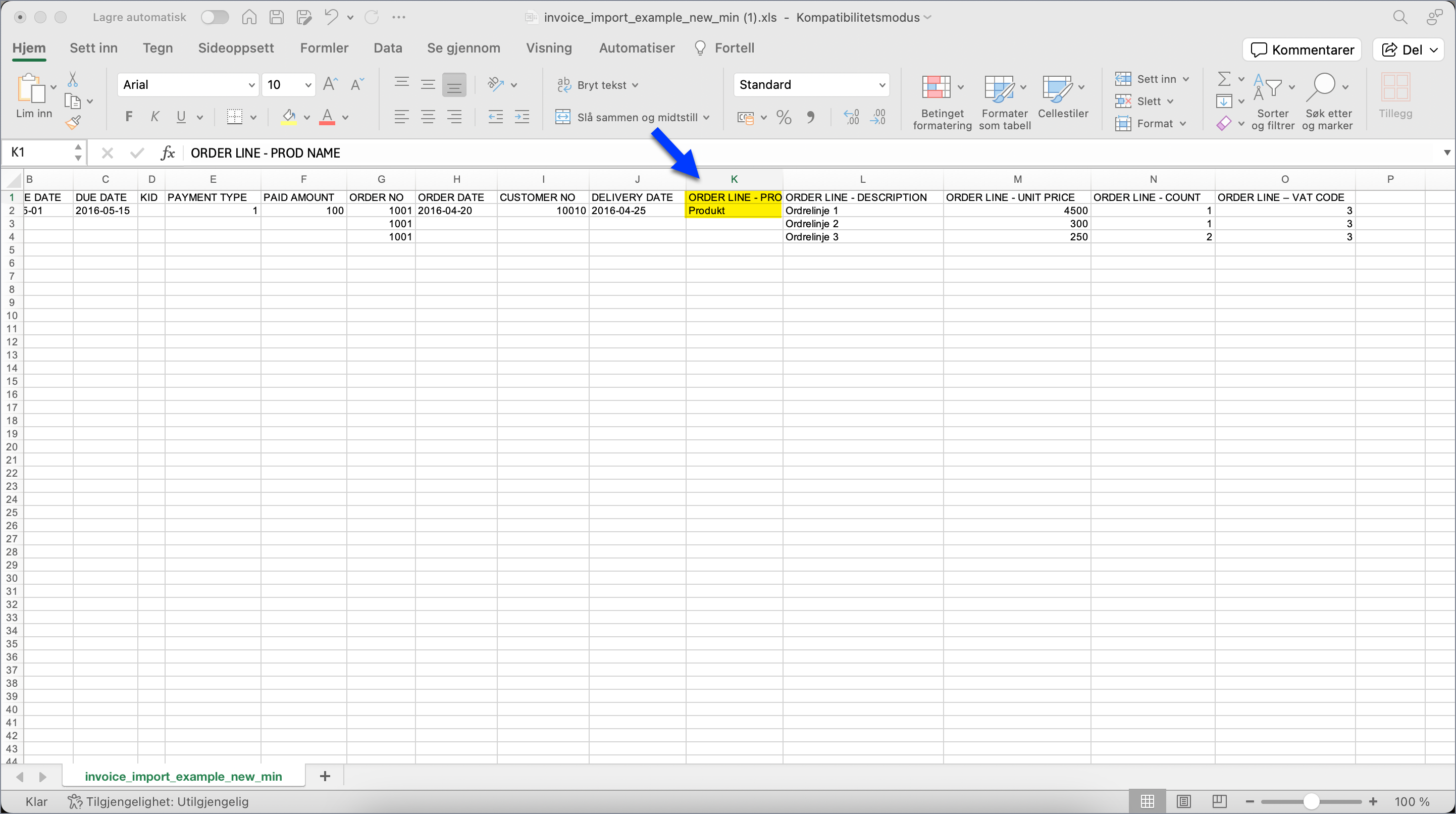
Task: Copy selection with the copy icon
Action: tap(72, 101)
